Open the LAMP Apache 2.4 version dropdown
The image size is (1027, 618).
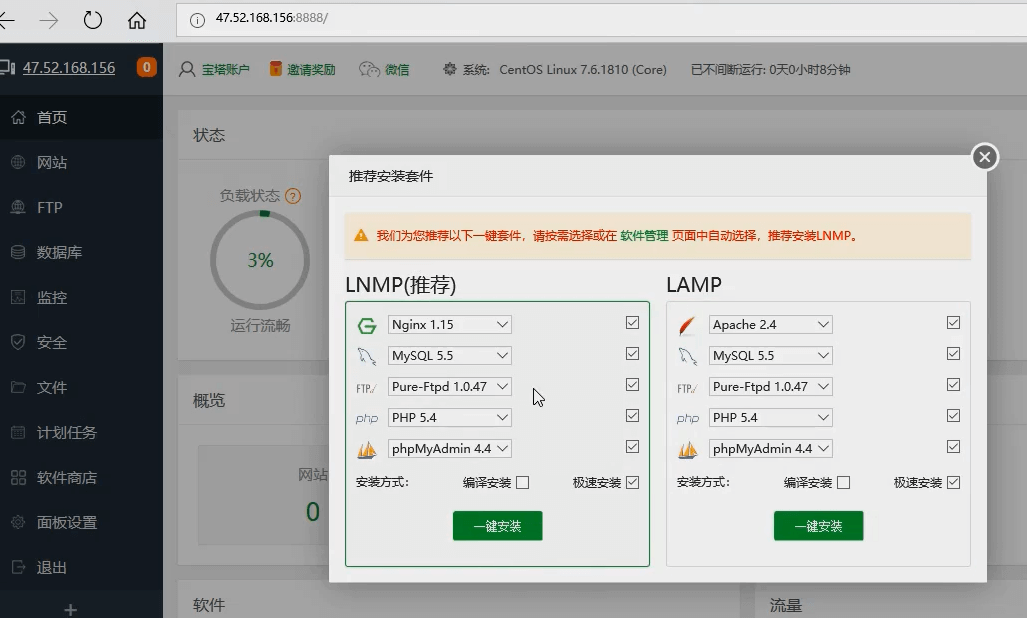(x=770, y=325)
